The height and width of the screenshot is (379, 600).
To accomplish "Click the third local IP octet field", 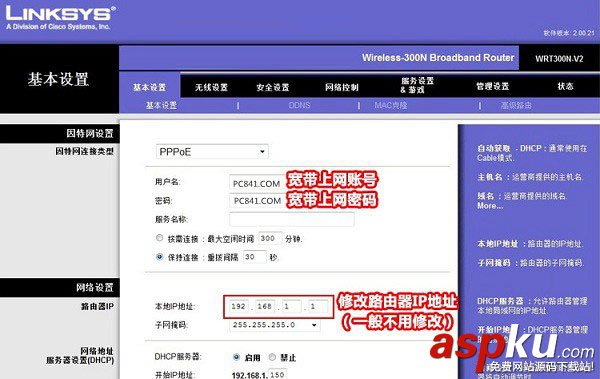I will click(x=292, y=306).
